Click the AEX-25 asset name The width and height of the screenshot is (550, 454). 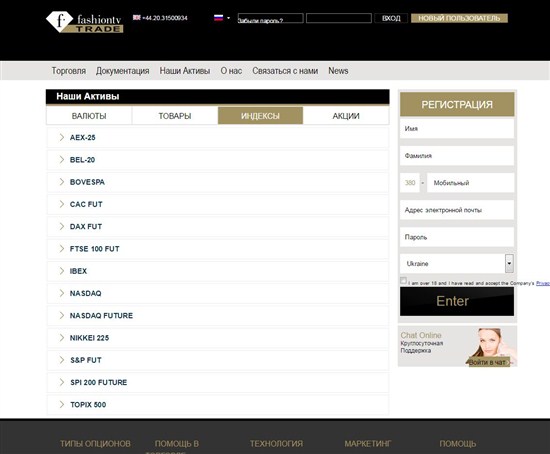coord(82,138)
